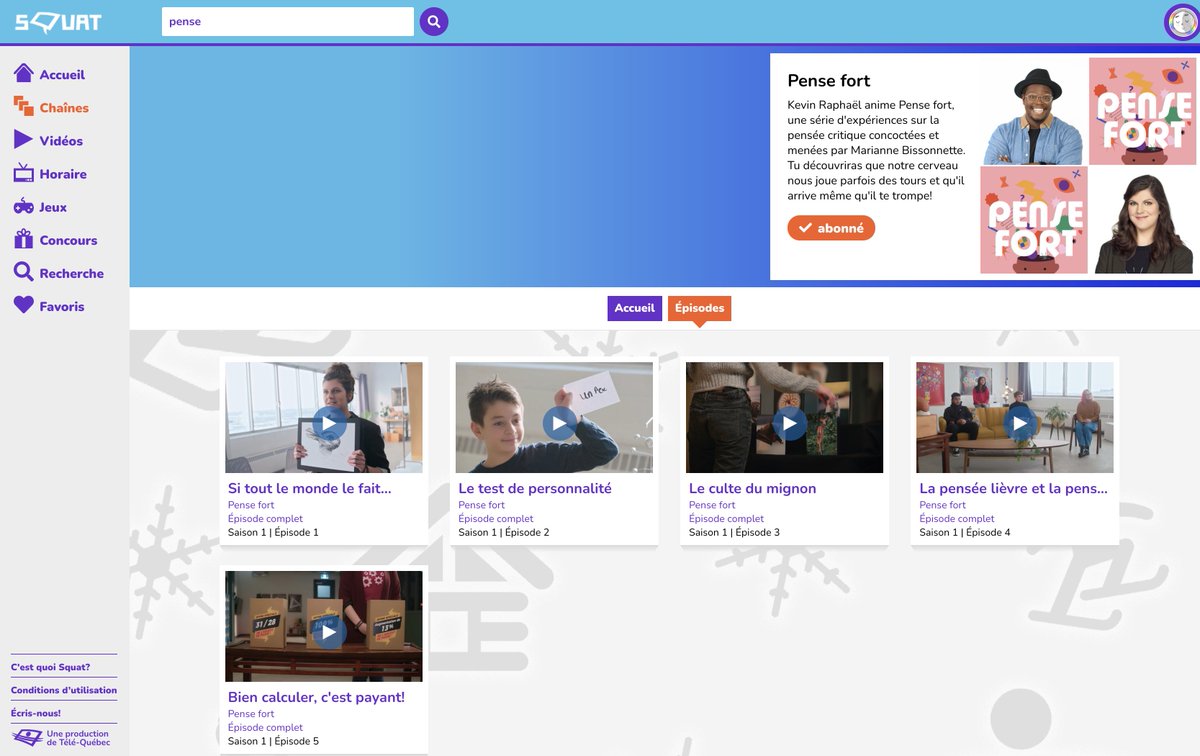Click Pense fort link under Le culte du mignon
This screenshot has height=756, width=1200.
(x=712, y=505)
